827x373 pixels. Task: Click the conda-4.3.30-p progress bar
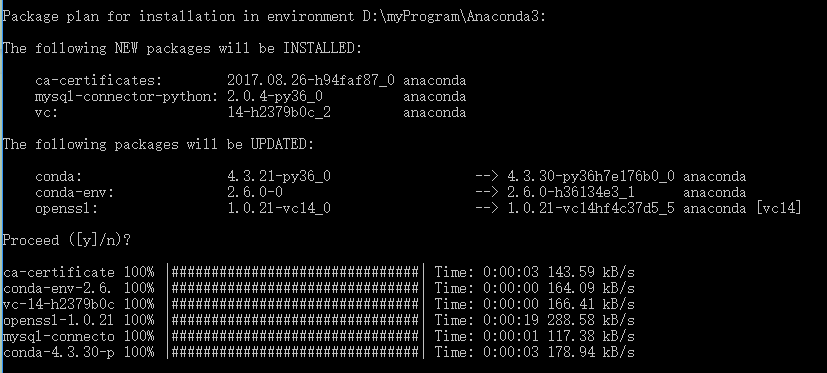295,352
